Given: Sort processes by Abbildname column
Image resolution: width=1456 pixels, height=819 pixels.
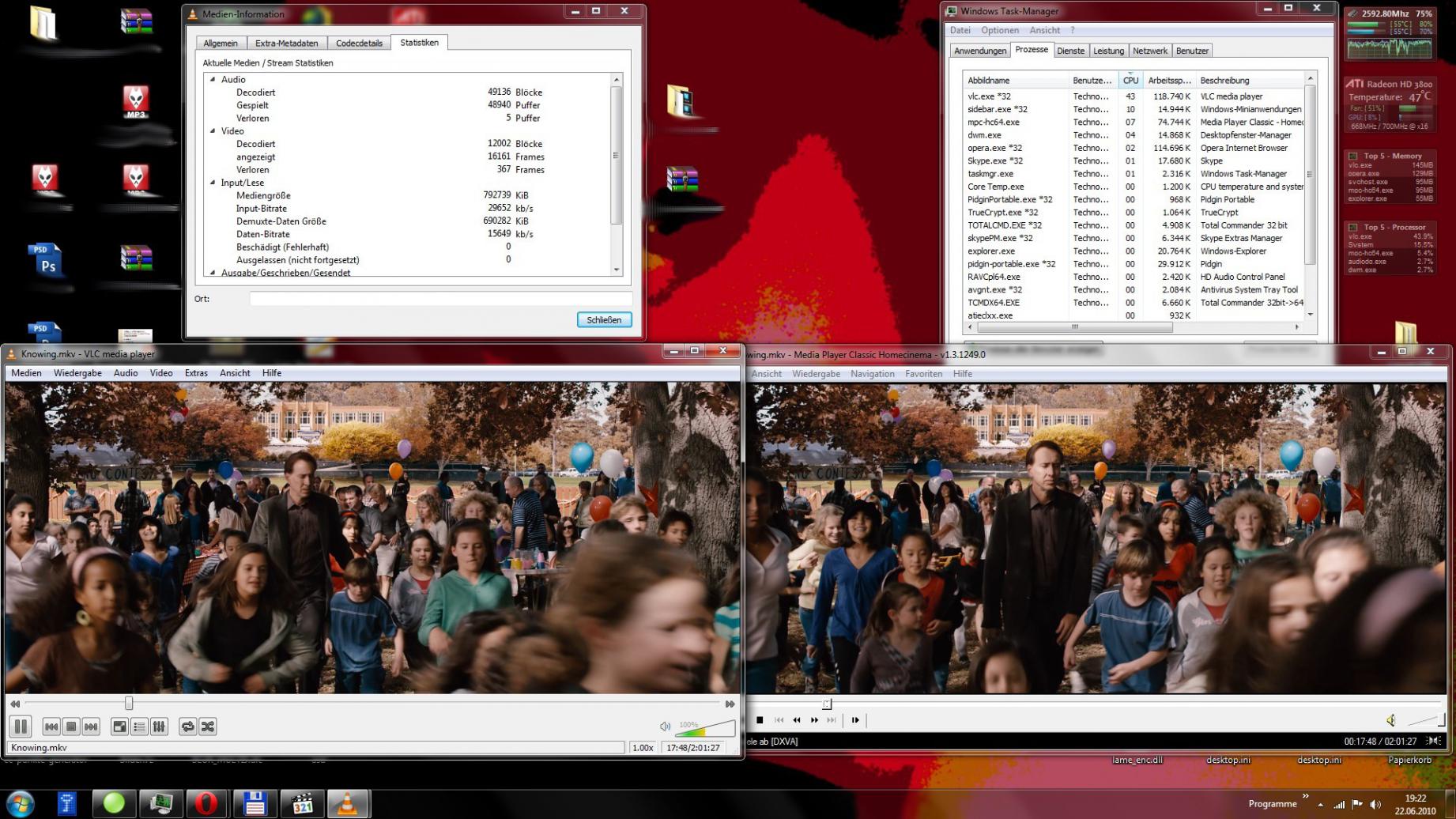Looking at the screenshot, I should point(1015,80).
